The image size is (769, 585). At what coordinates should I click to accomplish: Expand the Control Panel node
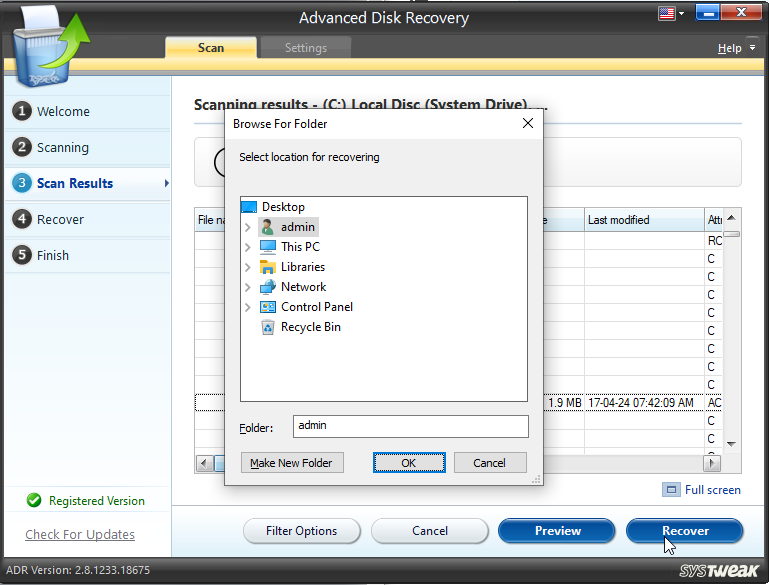[x=248, y=307]
